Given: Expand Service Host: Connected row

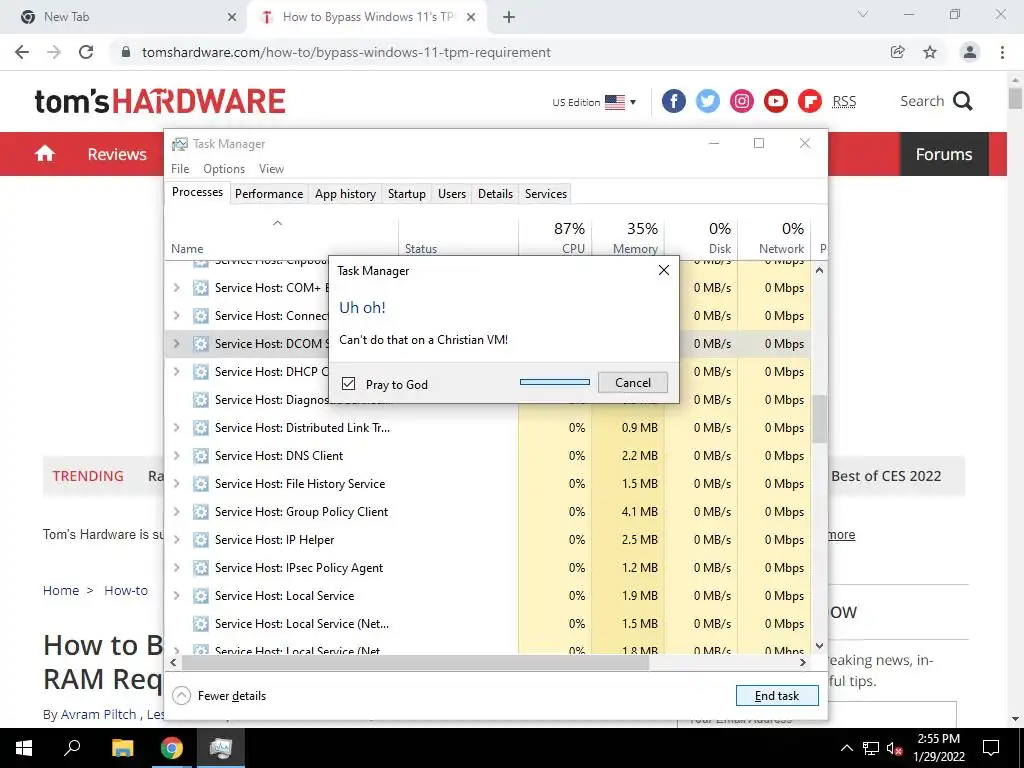Looking at the screenshot, I should 176,315.
